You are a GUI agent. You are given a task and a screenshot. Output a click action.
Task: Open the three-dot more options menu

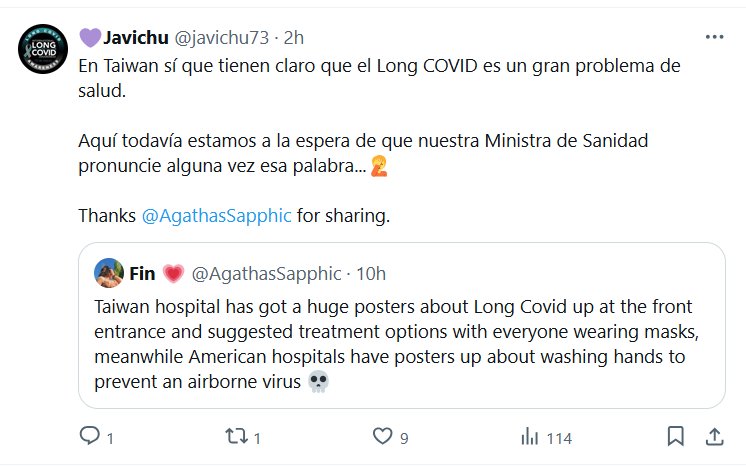tap(714, 37)
